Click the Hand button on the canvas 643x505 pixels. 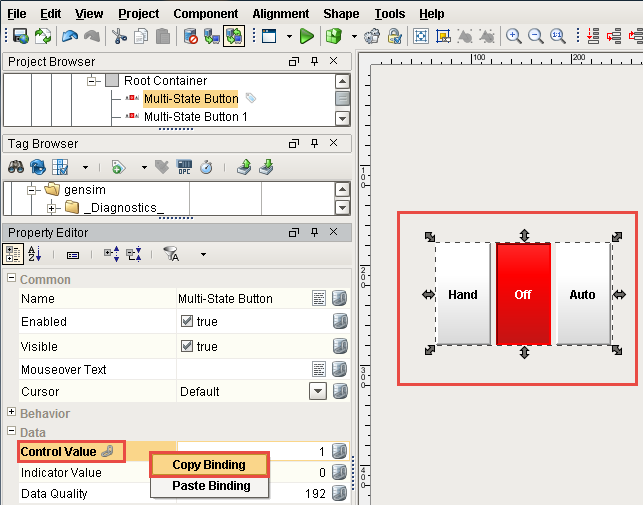[x=463, y=294]
